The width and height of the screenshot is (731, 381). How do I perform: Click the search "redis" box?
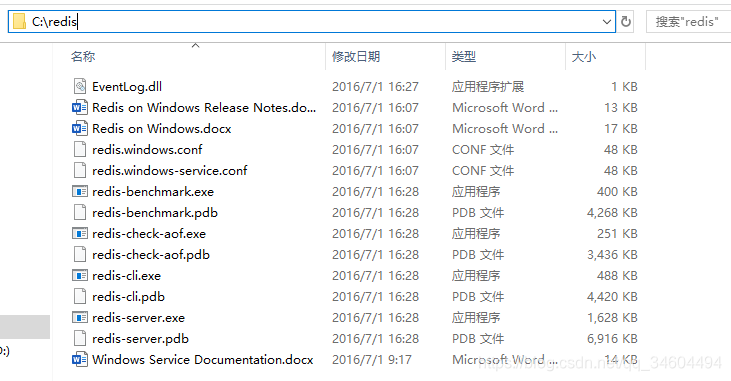coord(689,21)
